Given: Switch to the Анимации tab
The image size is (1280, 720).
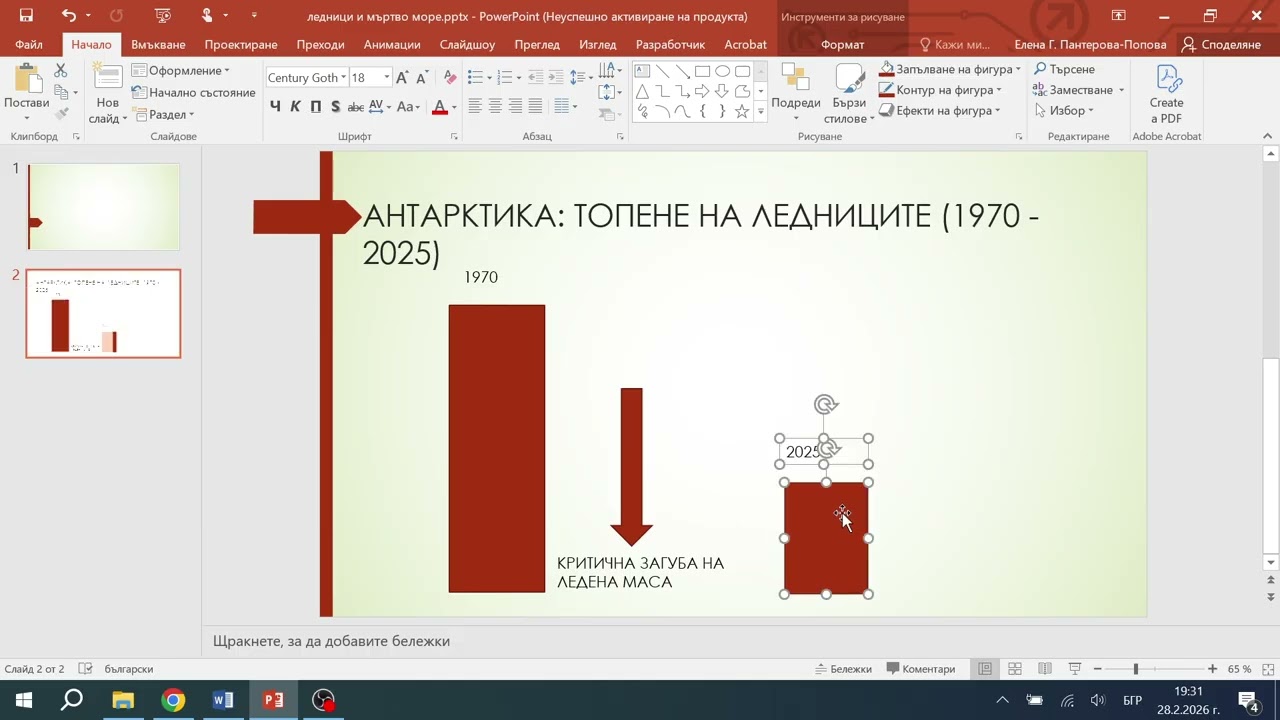Looking at the screenshot, I should [x=392, y=45].
